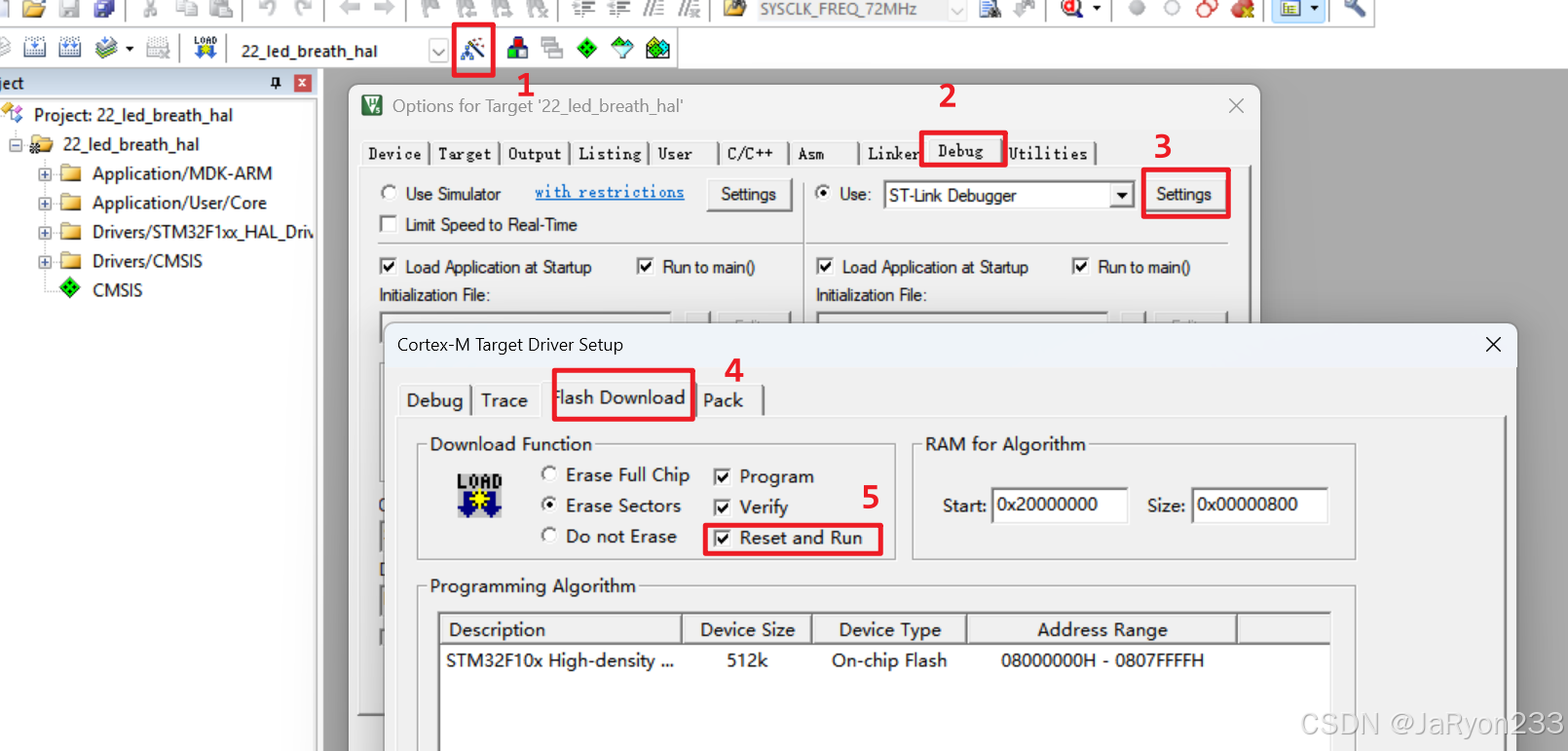This screenshot has height=751, width=1568.
Task: Toggle simulator-side Run to main() checkbox
Action: click(645, 266)
